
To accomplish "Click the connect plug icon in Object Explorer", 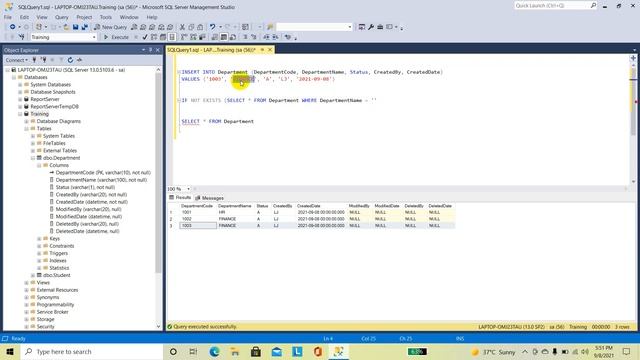I will coord(34,60).
